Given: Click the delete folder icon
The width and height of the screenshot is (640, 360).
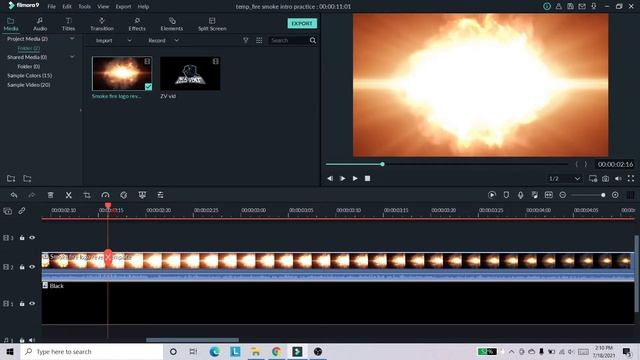Looking at the screenshot, I should point(27,178).
